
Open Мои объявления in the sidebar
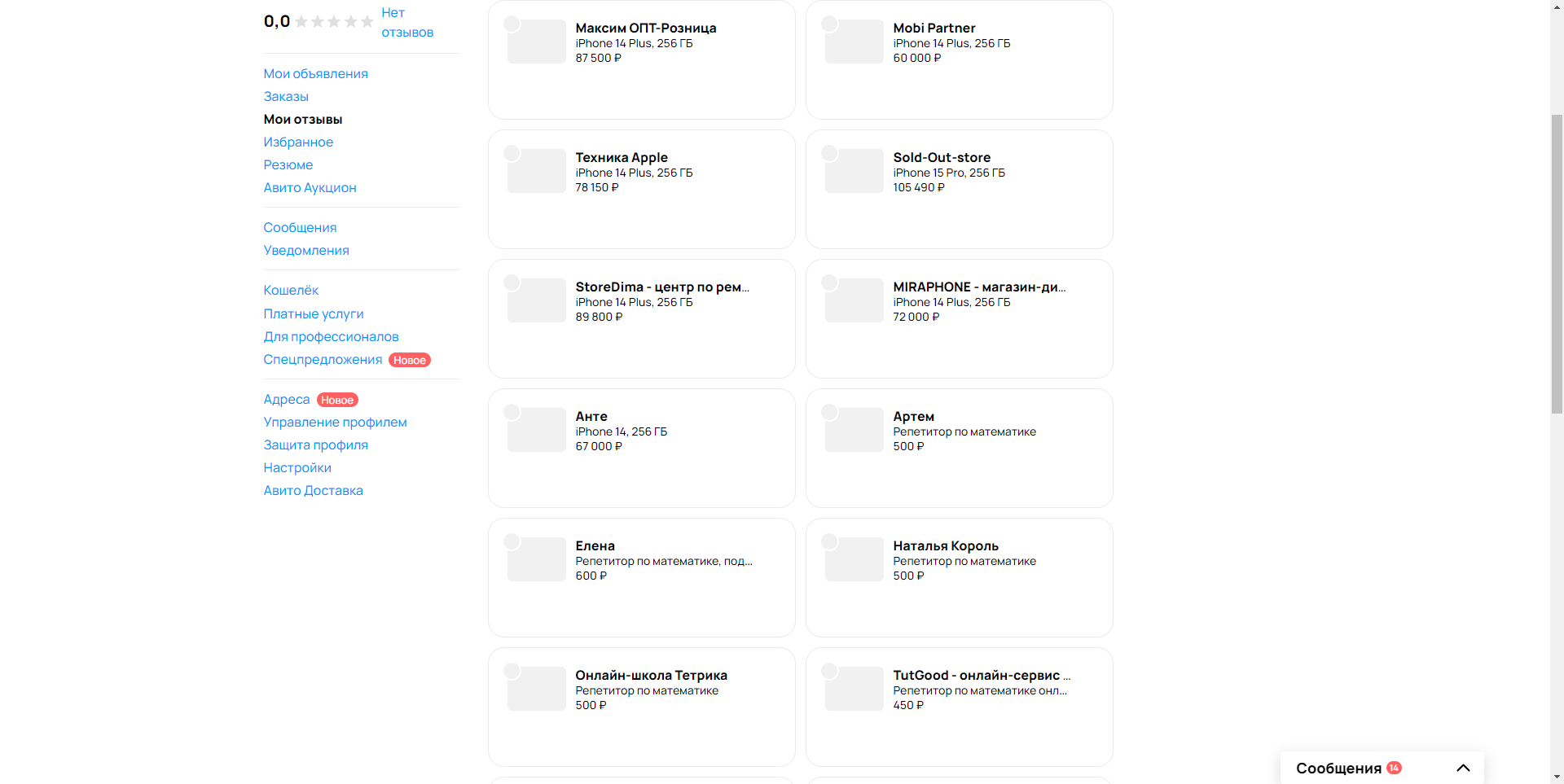[315, 74]
